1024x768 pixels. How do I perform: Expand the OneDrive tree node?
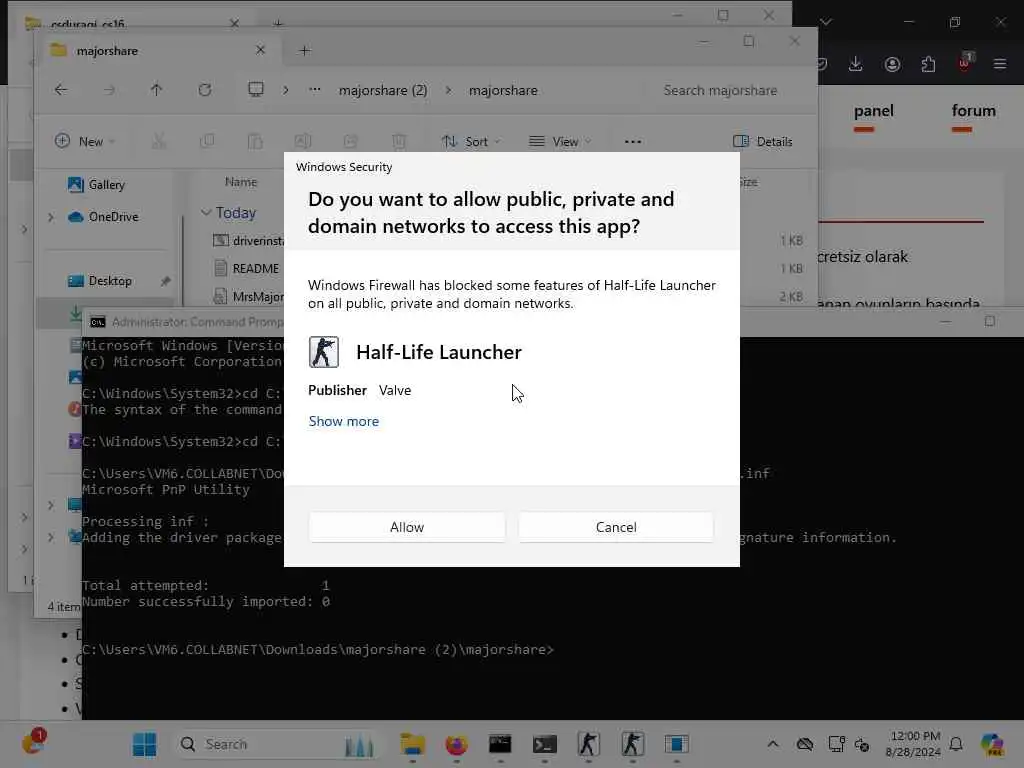pyautogui.click(x=51, y=217)
